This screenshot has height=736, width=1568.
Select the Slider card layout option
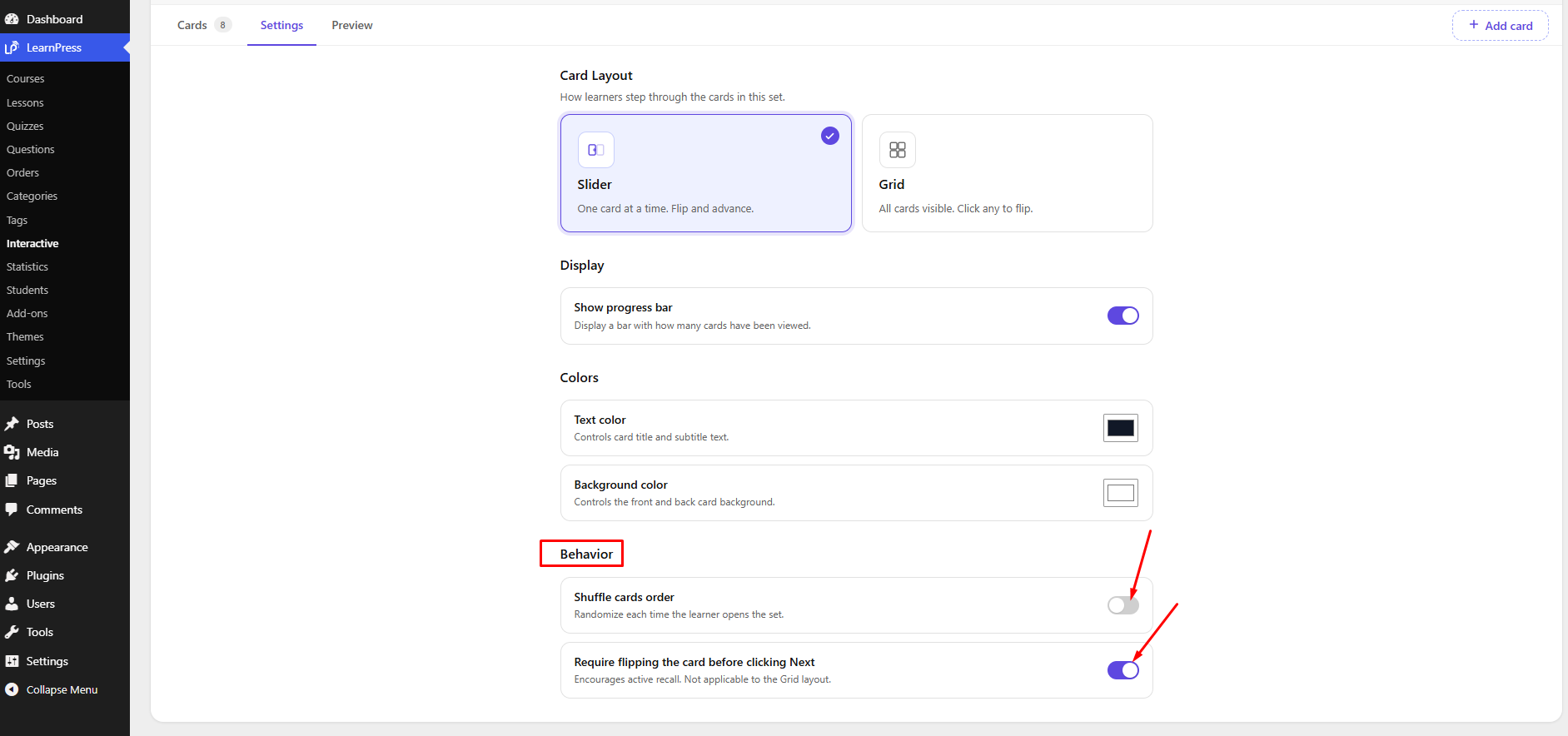pos(706,173)
